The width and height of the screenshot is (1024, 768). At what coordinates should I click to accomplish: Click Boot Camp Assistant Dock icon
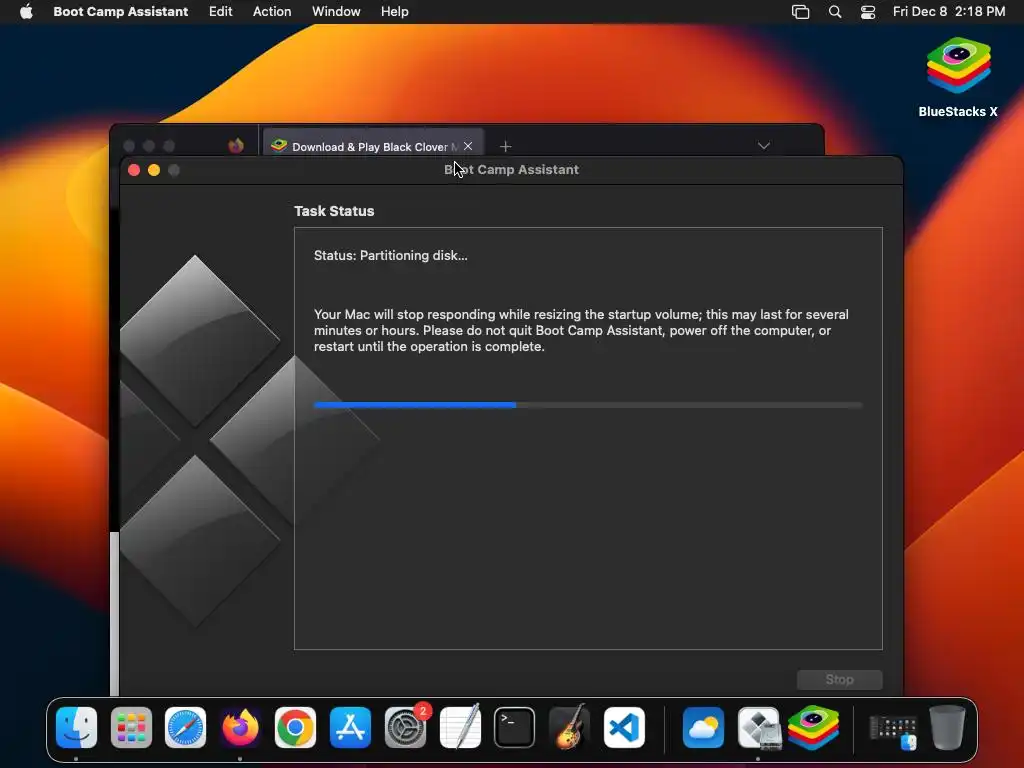[x=759, y=728]
